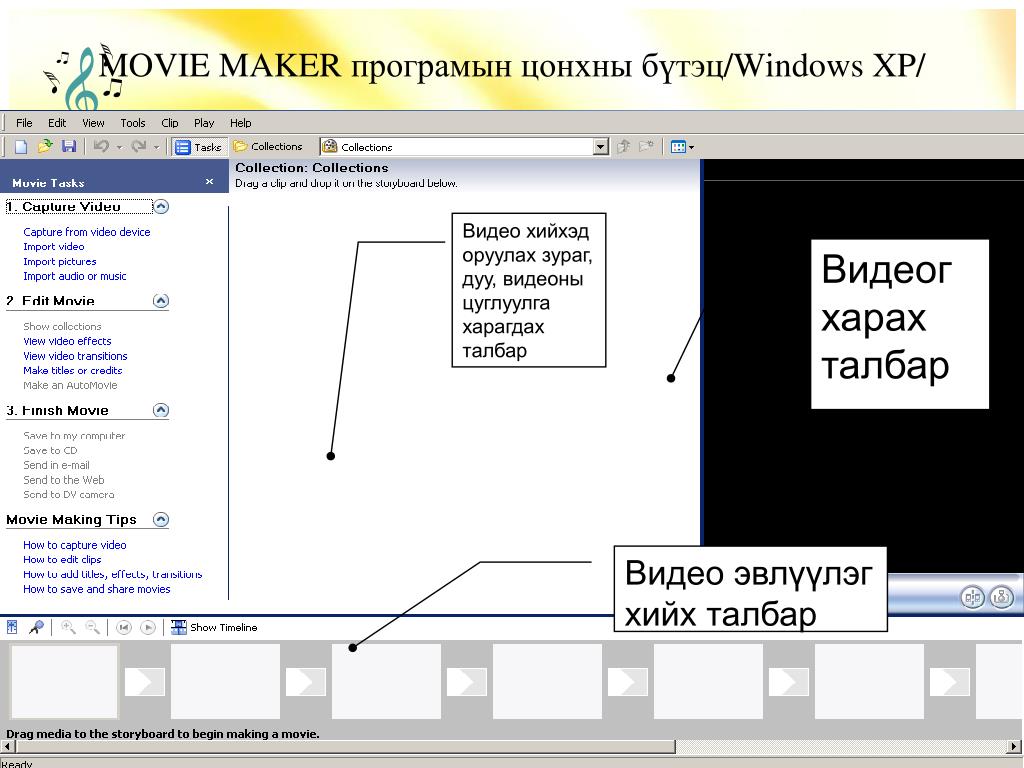
Task: Click the Import pictures link
Action: (59, 261)
